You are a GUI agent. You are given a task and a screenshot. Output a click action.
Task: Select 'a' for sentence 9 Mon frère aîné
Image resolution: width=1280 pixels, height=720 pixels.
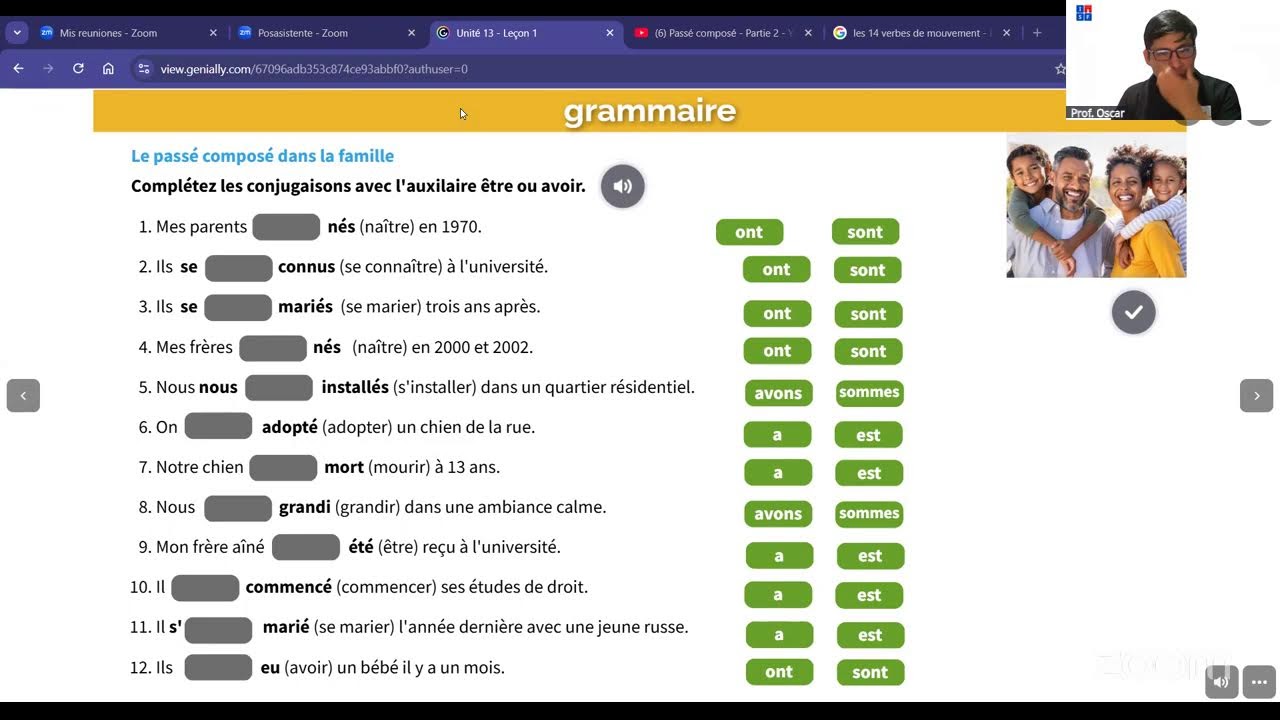779,556
